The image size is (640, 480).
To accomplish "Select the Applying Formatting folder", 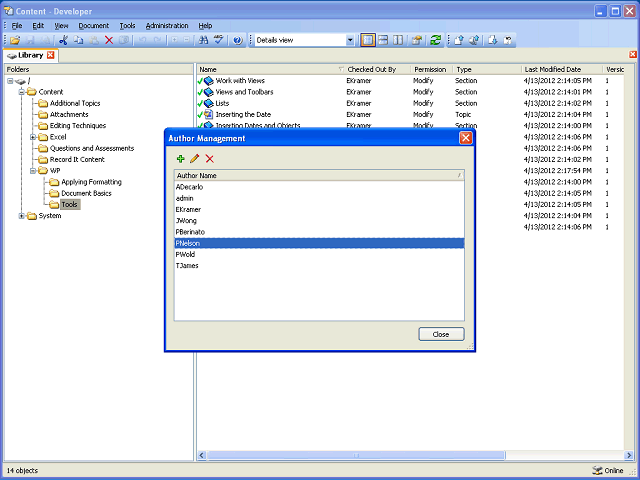I will (x=91, y=182).
